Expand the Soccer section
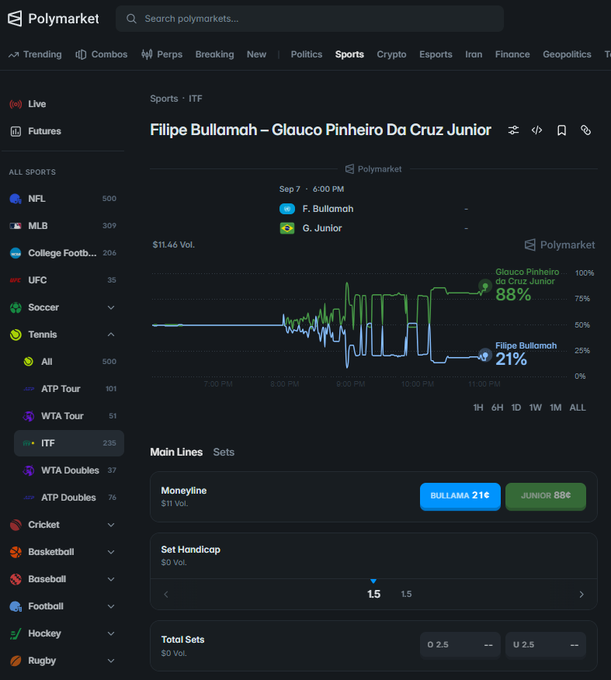The image size is (611, 680). click(x=111, y=307)
